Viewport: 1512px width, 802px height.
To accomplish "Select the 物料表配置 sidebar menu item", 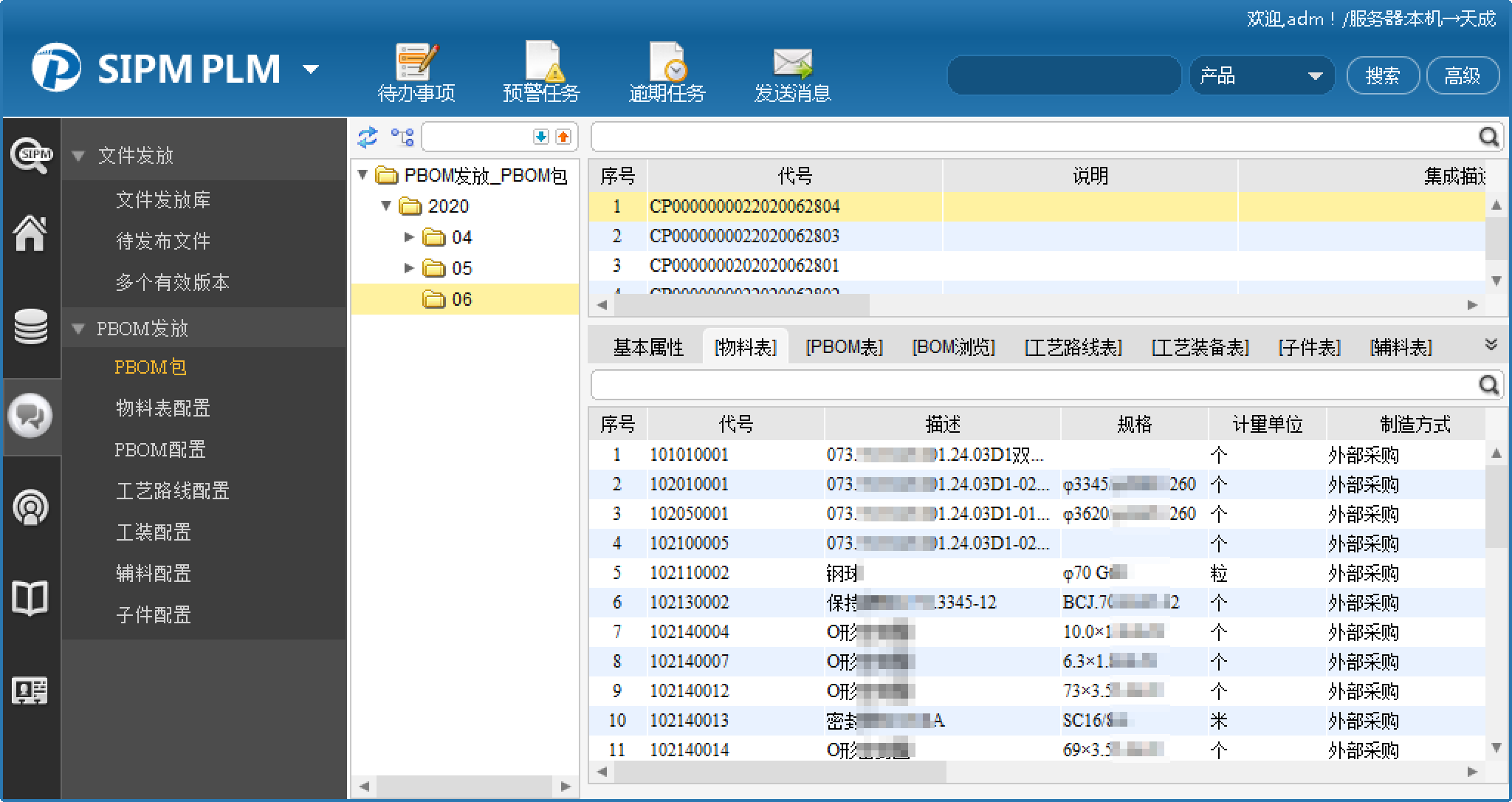I will point(162,408).
